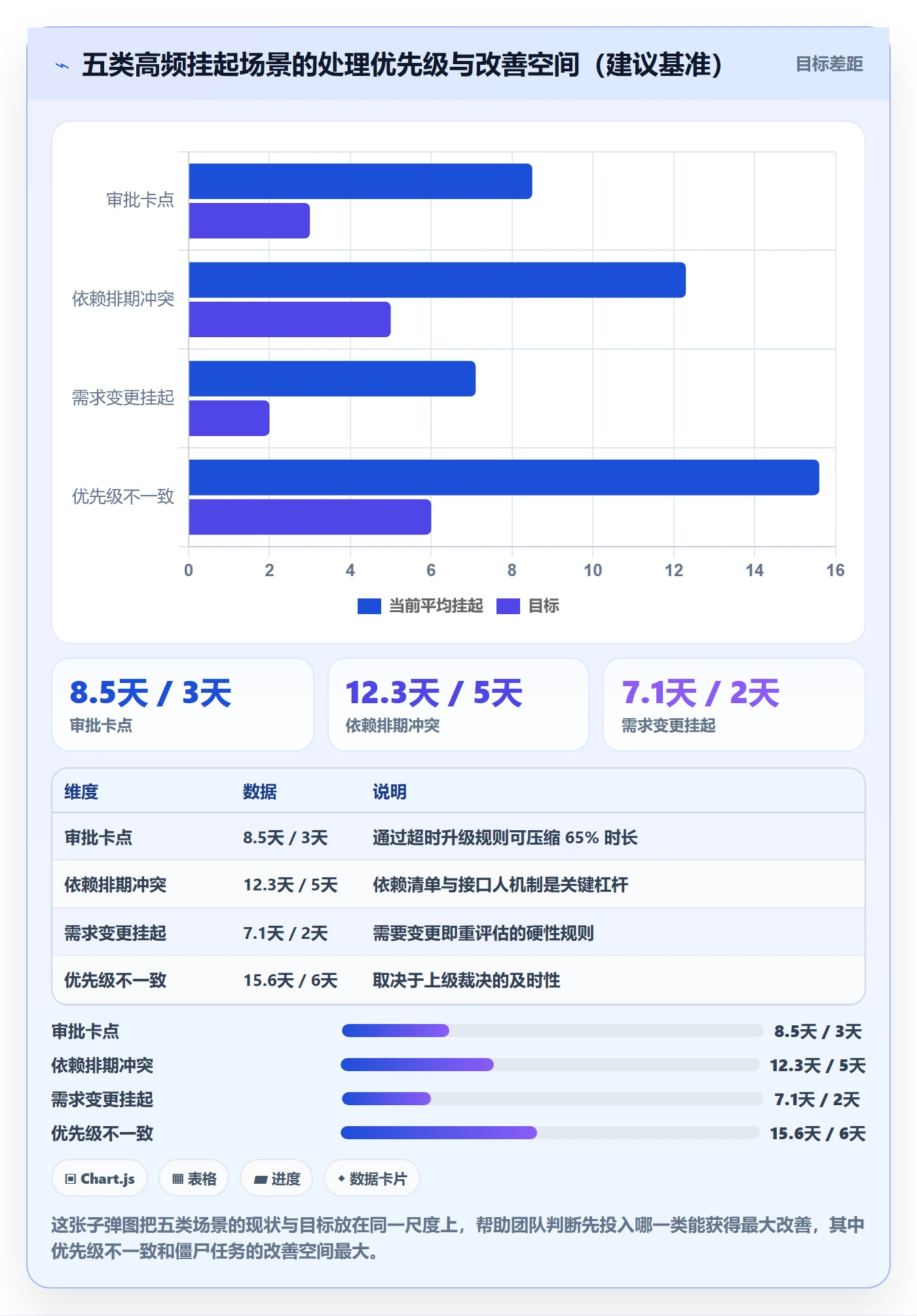Click the 维度 table column header
Screen dimensions: 917x1316
tap(81, 792)
